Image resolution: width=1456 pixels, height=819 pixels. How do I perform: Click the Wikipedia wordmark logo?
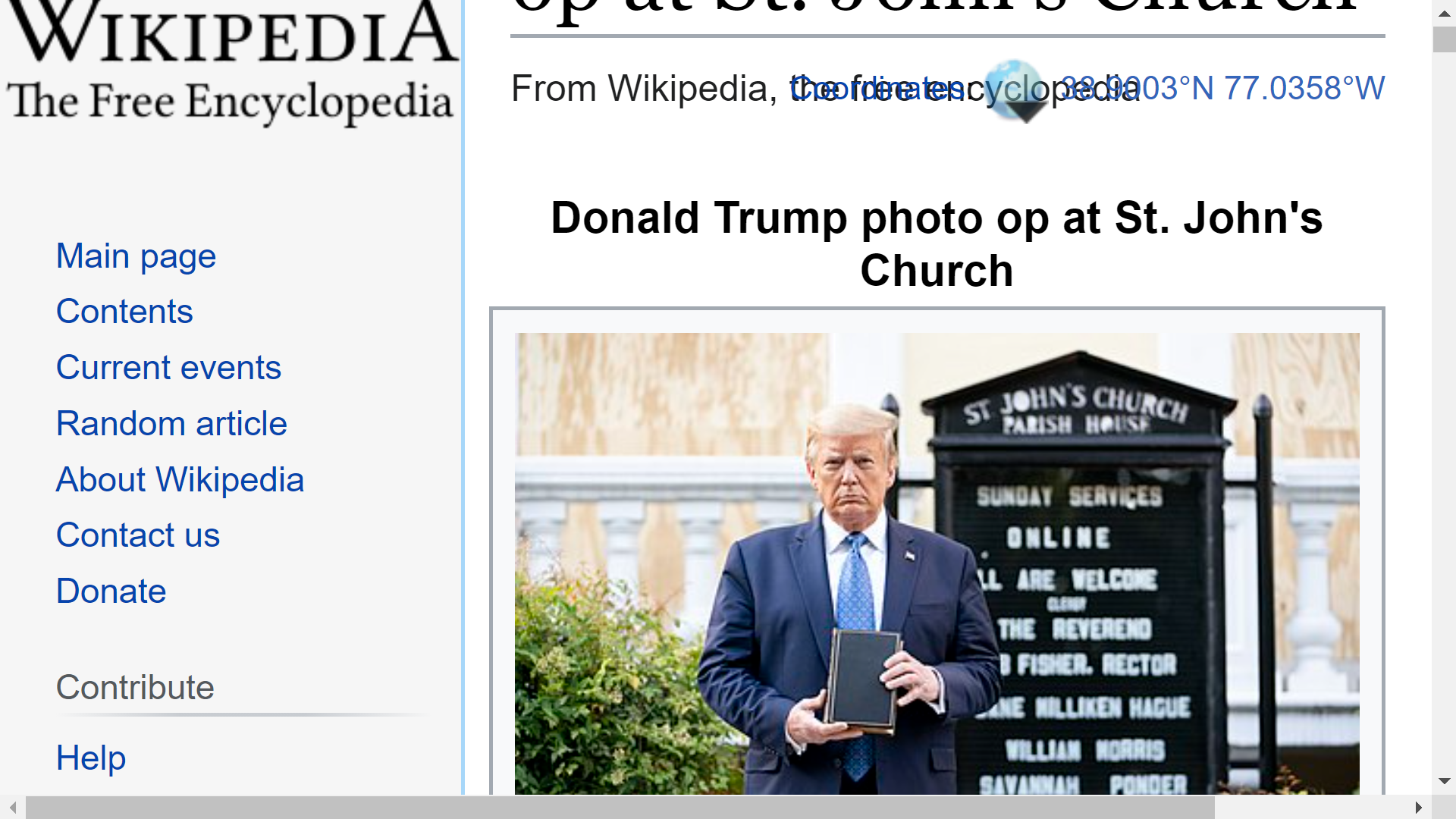(x=231, y=64)
